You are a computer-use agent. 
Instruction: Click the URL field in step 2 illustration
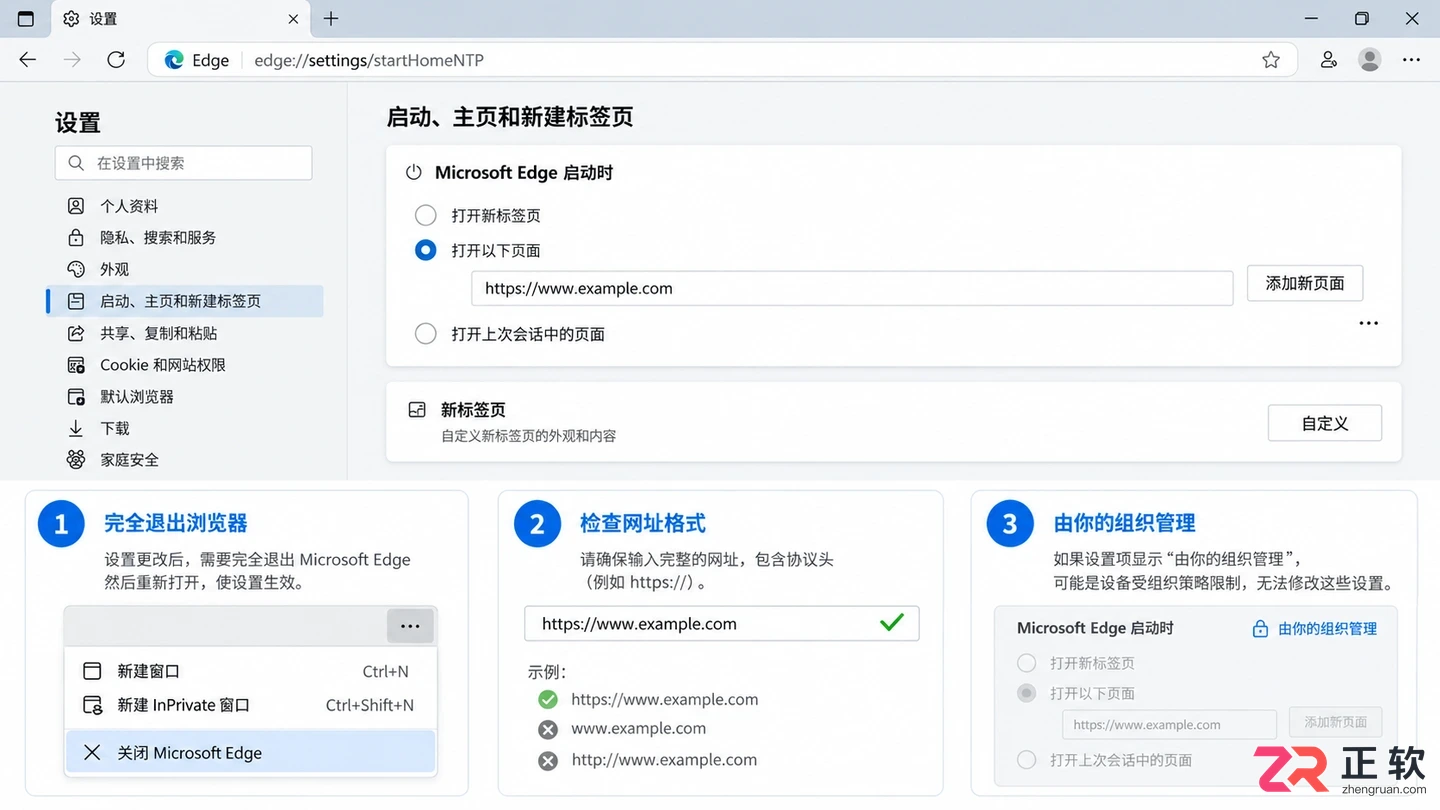(721, 623)
